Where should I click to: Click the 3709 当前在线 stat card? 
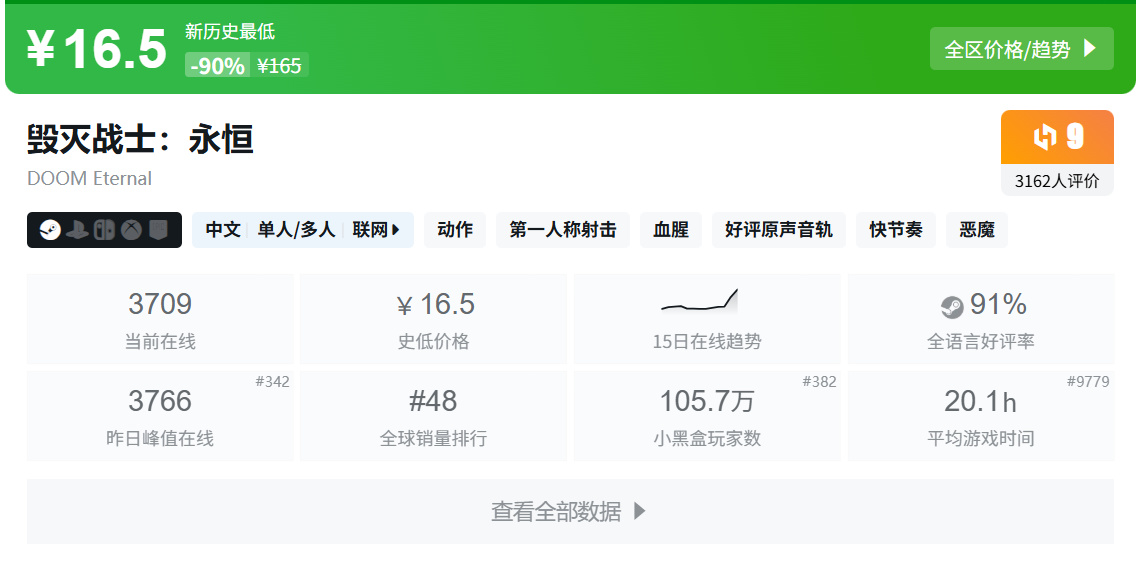tap(160, 319)
